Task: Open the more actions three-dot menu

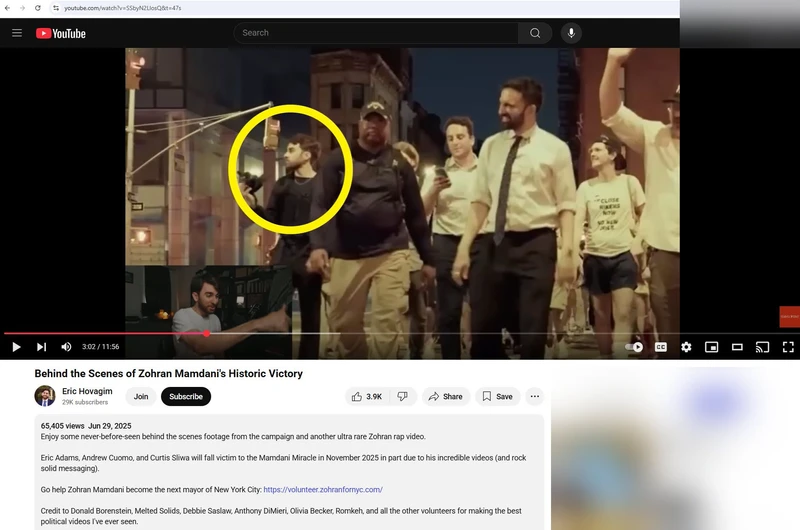Action: 534,396
